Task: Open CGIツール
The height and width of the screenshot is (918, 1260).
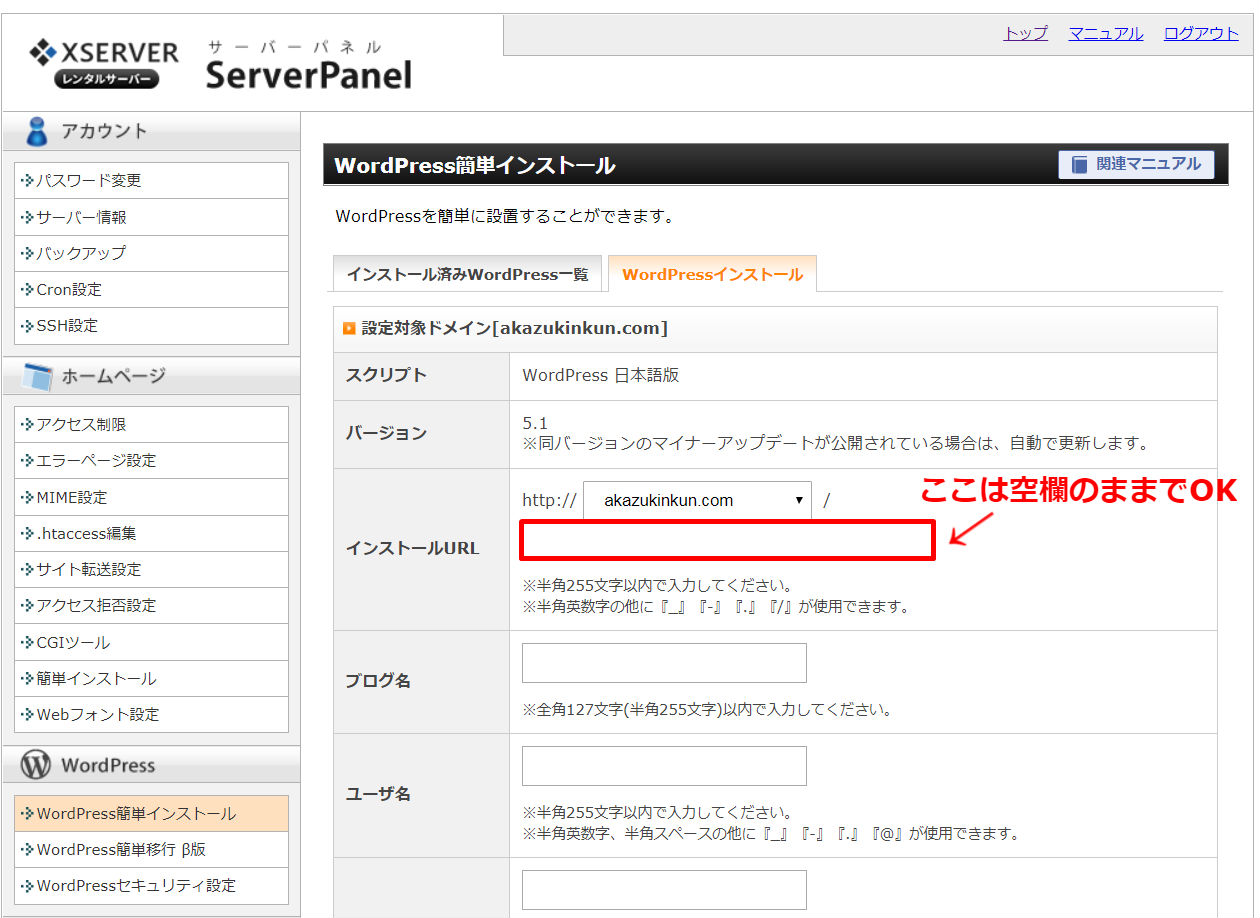Action: pyautogui.click(x=151, y=642)
